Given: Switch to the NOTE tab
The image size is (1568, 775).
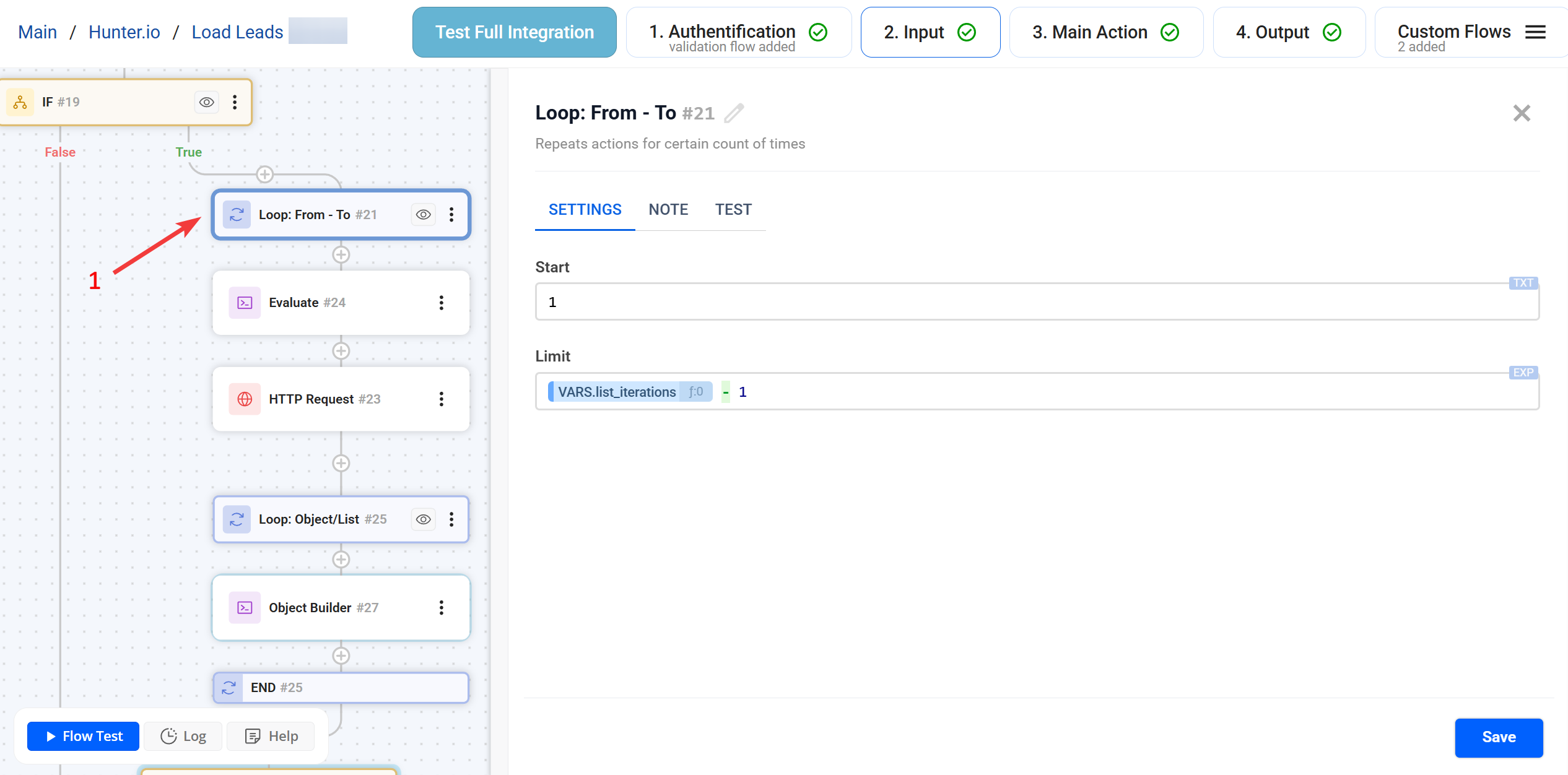Looking at the screenshot, I should [x=668, y=209].
